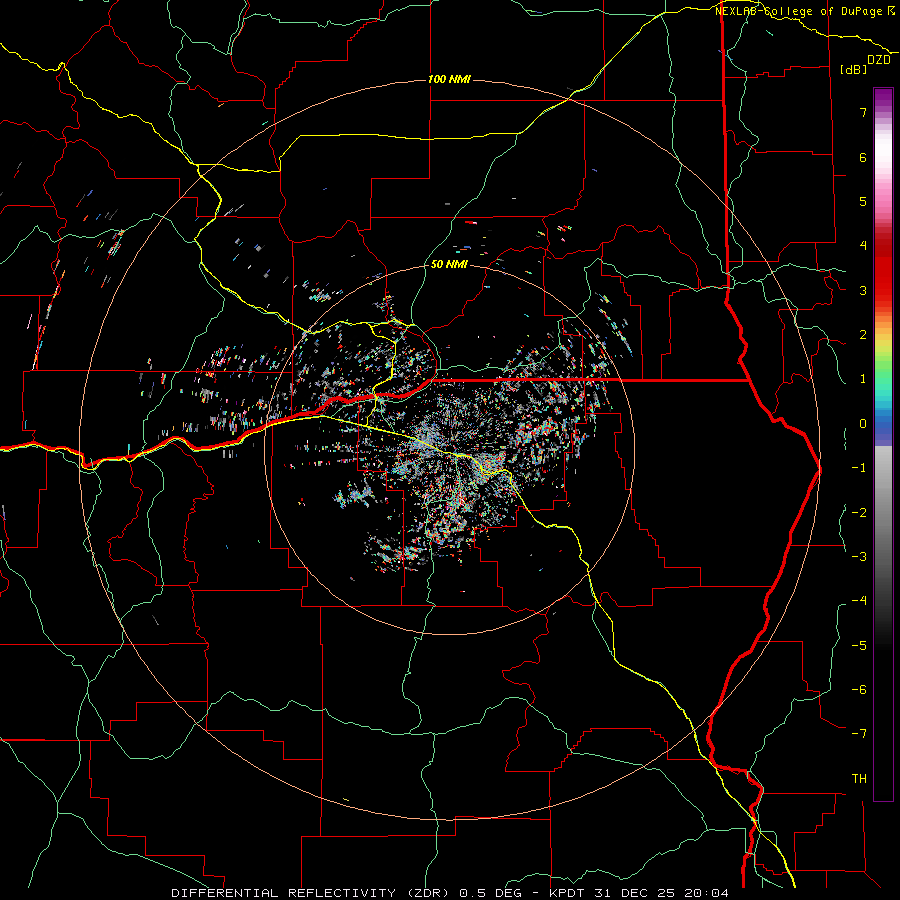Click the "5" value on the color scale

click(863, 201)
